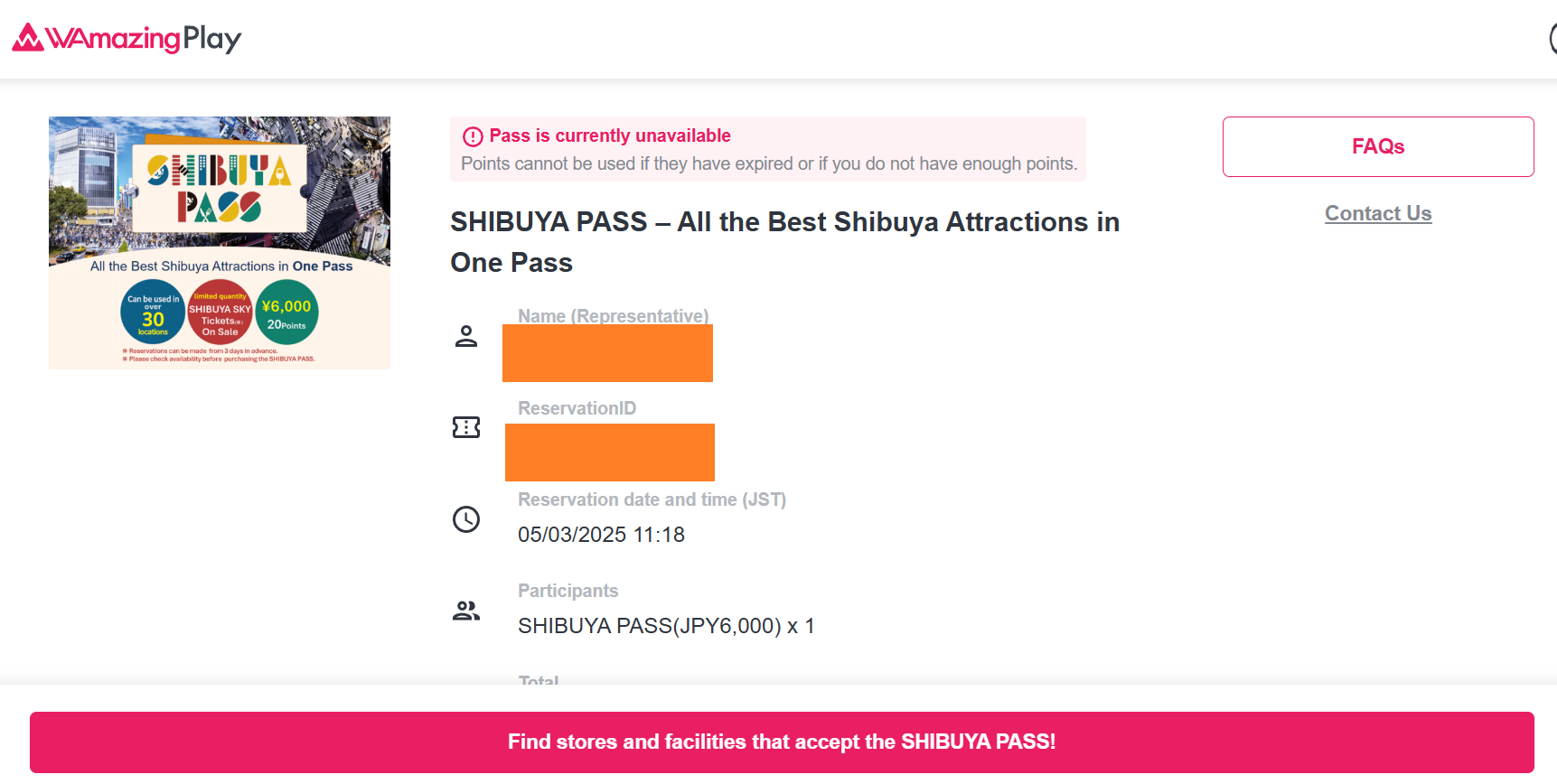1557x784 pixels.
Task: Click the person icon beside Name (Representative)
Action: pos(466,336)
